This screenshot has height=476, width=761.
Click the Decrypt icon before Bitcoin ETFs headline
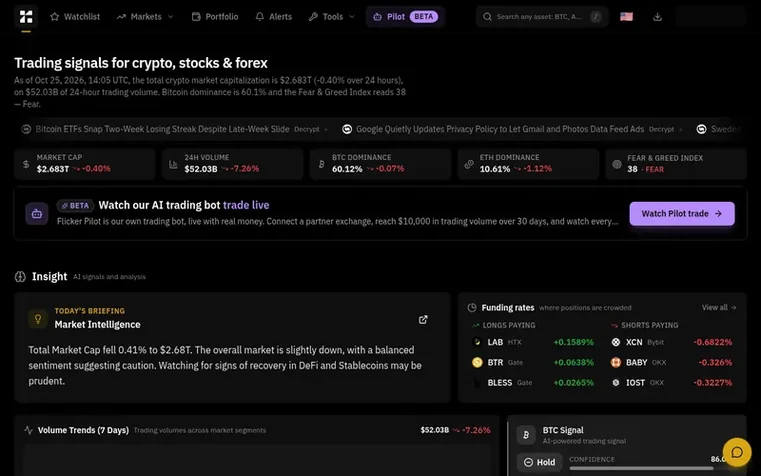click(26, 129)
